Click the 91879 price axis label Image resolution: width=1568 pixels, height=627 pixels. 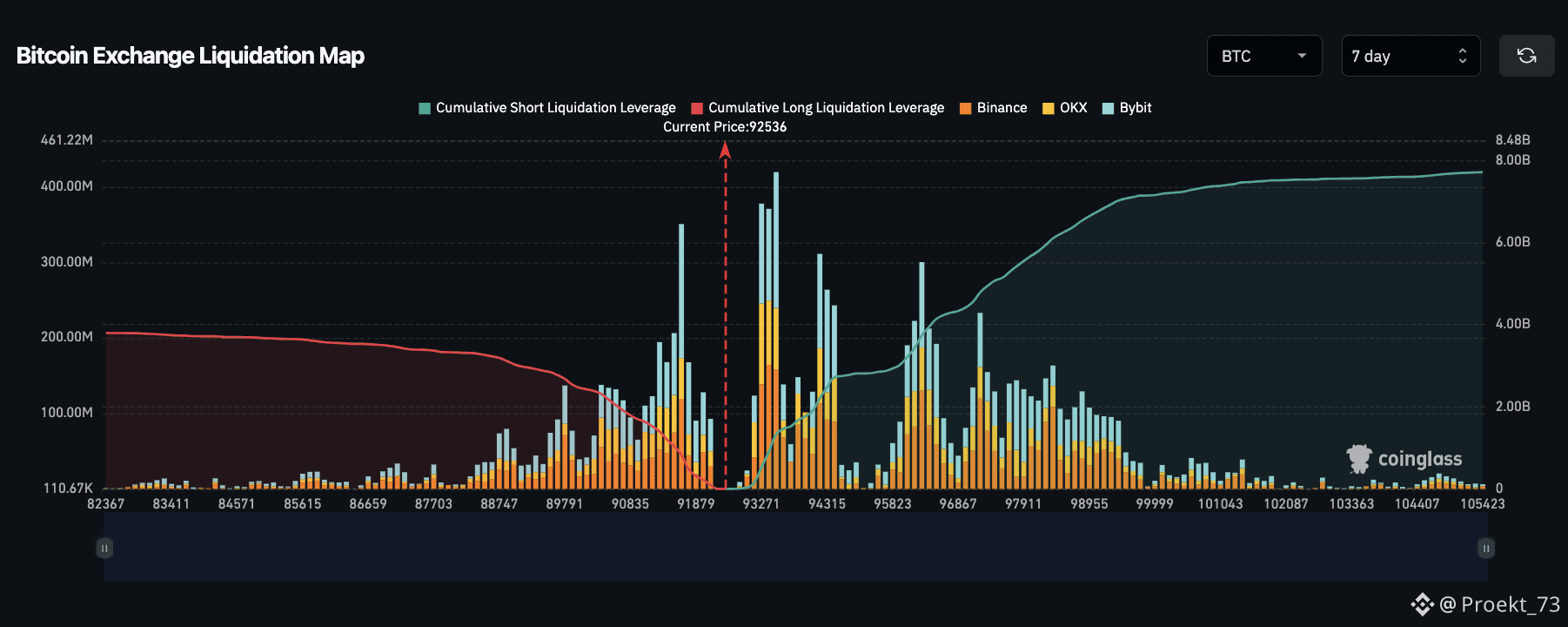696,504
